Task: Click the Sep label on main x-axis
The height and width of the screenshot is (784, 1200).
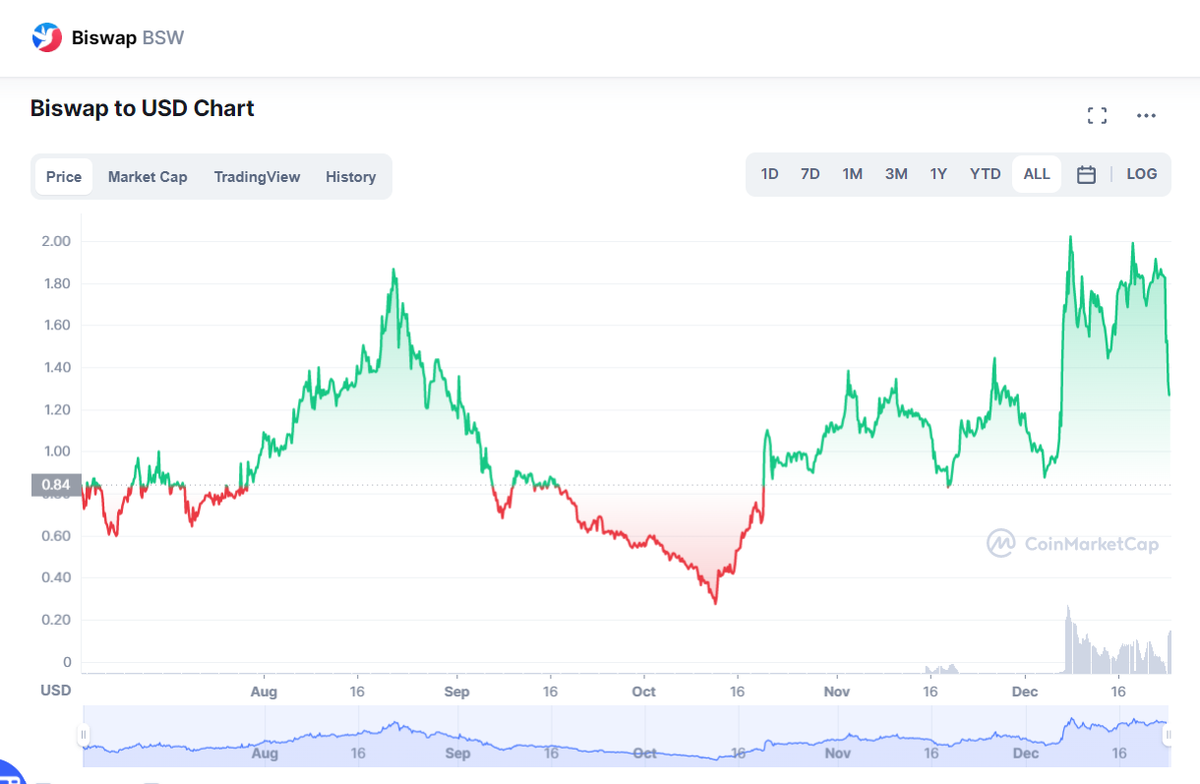Action: (x=457, y=692)
